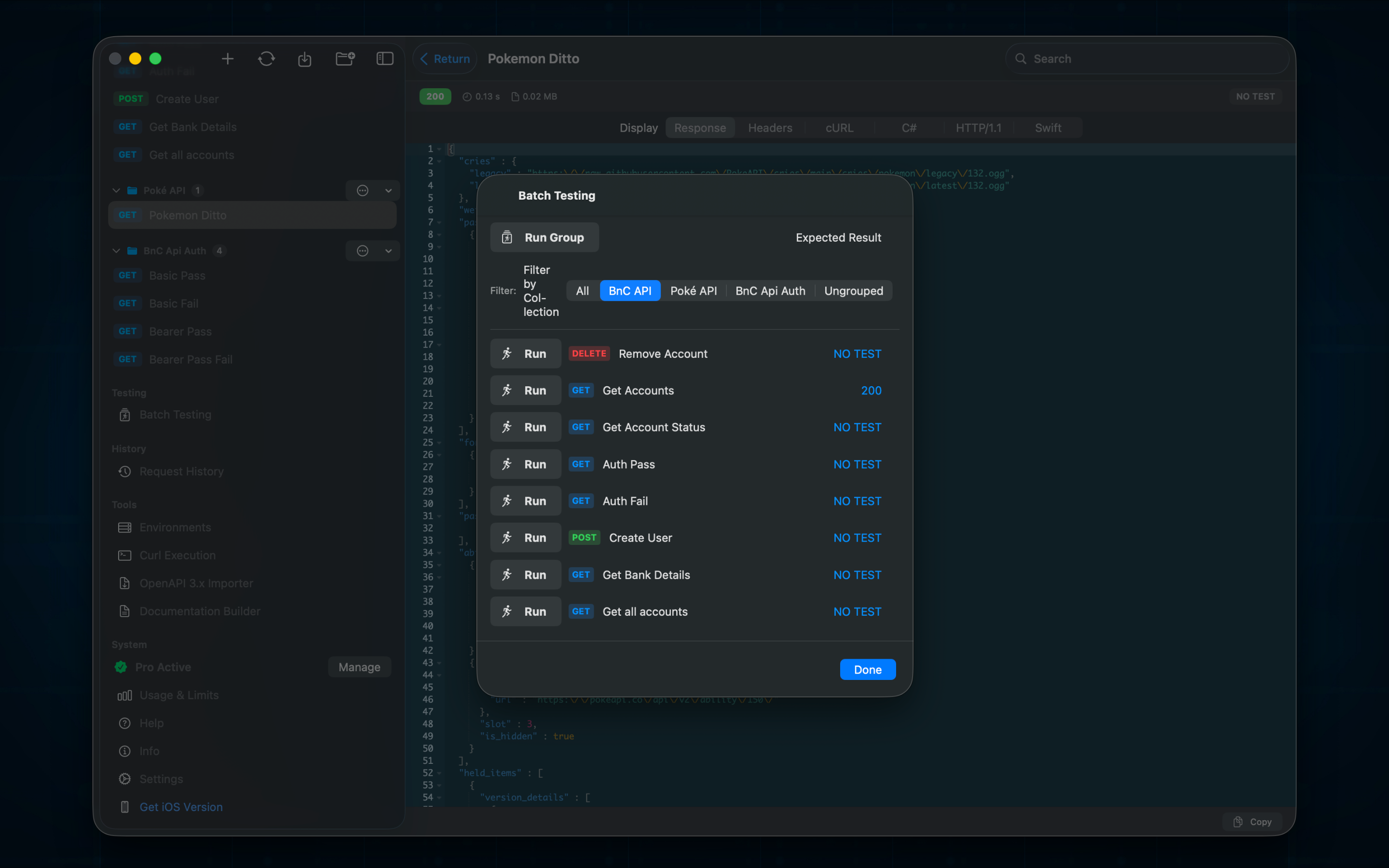The image size is (1389, 868).
Task: Click the Run Group jar icon
Action: click(x=507, y=237)
